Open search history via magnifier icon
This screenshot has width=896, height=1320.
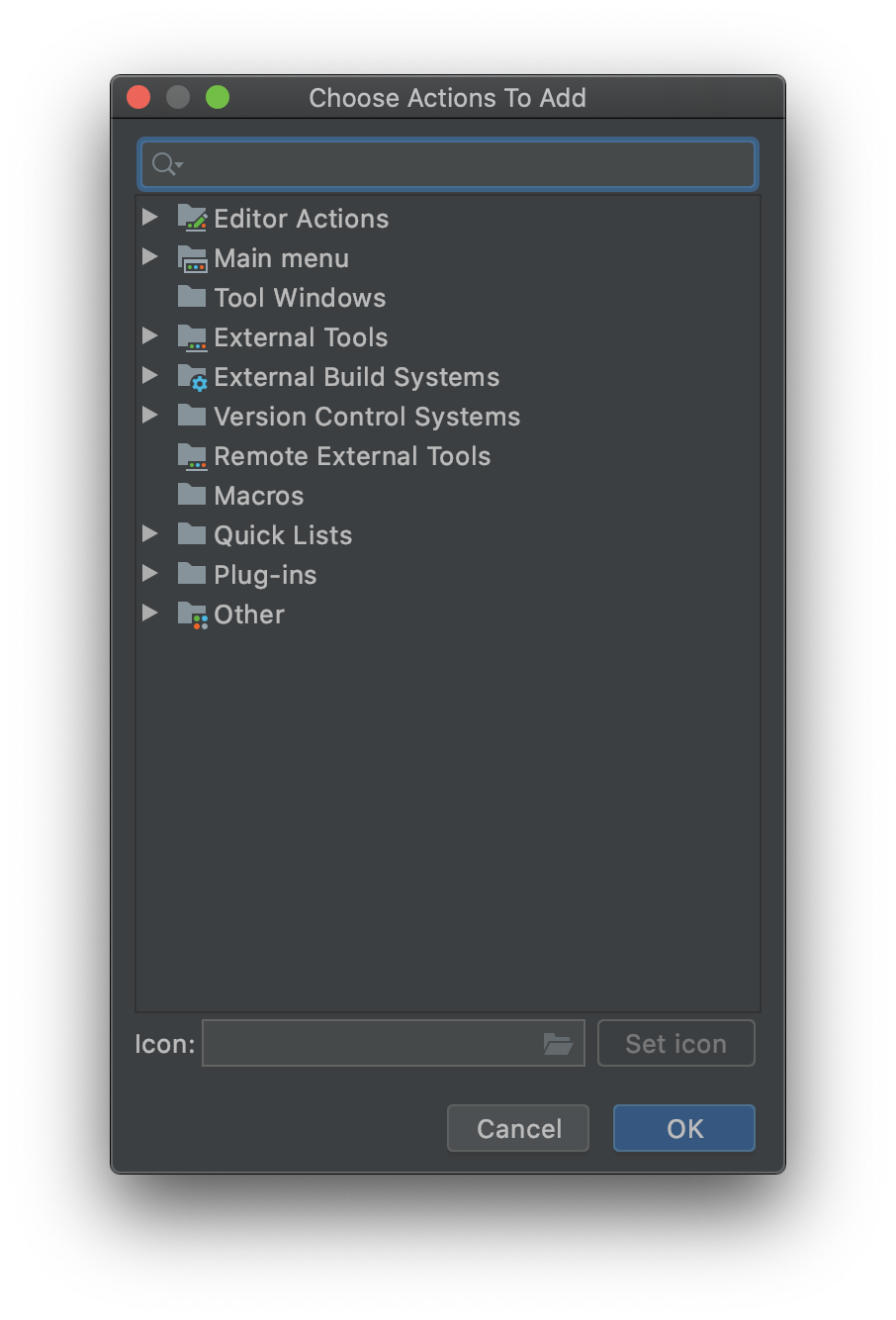click(167, 164)
